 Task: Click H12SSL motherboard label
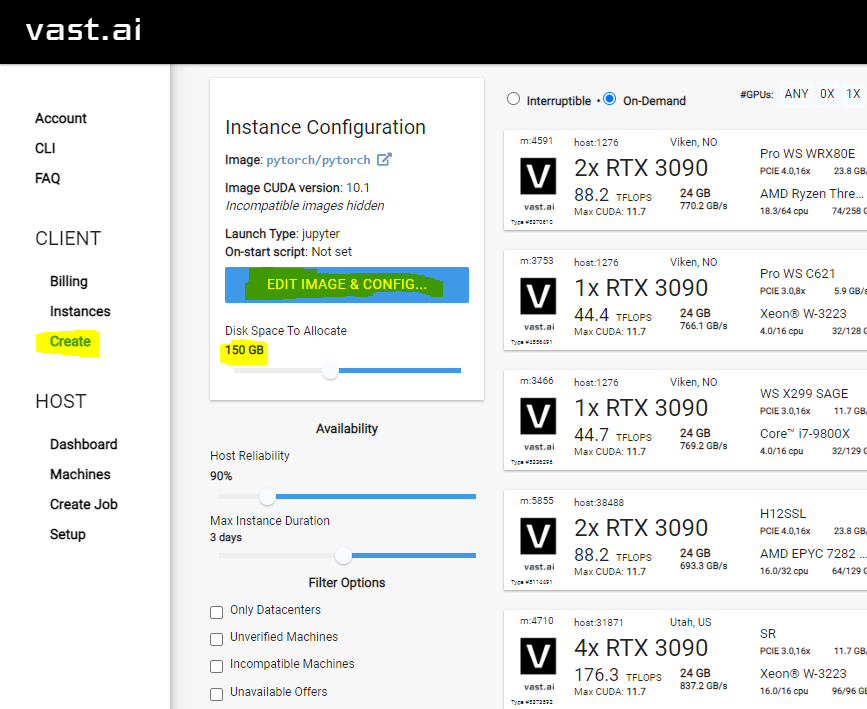point(783,514)
